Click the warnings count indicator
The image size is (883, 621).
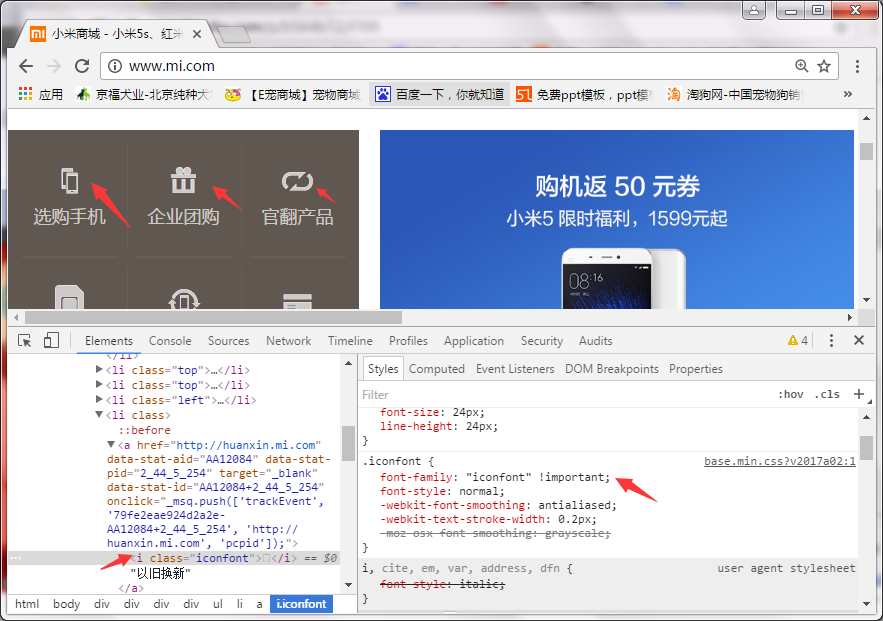tap(797, 340)
